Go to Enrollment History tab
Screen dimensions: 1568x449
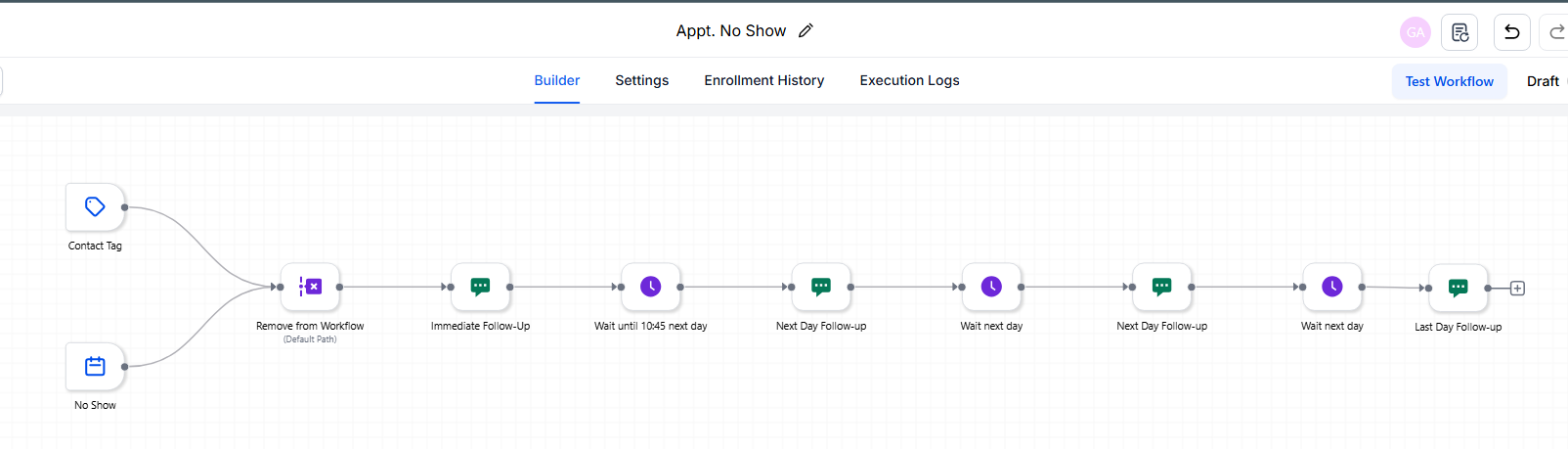764,80
